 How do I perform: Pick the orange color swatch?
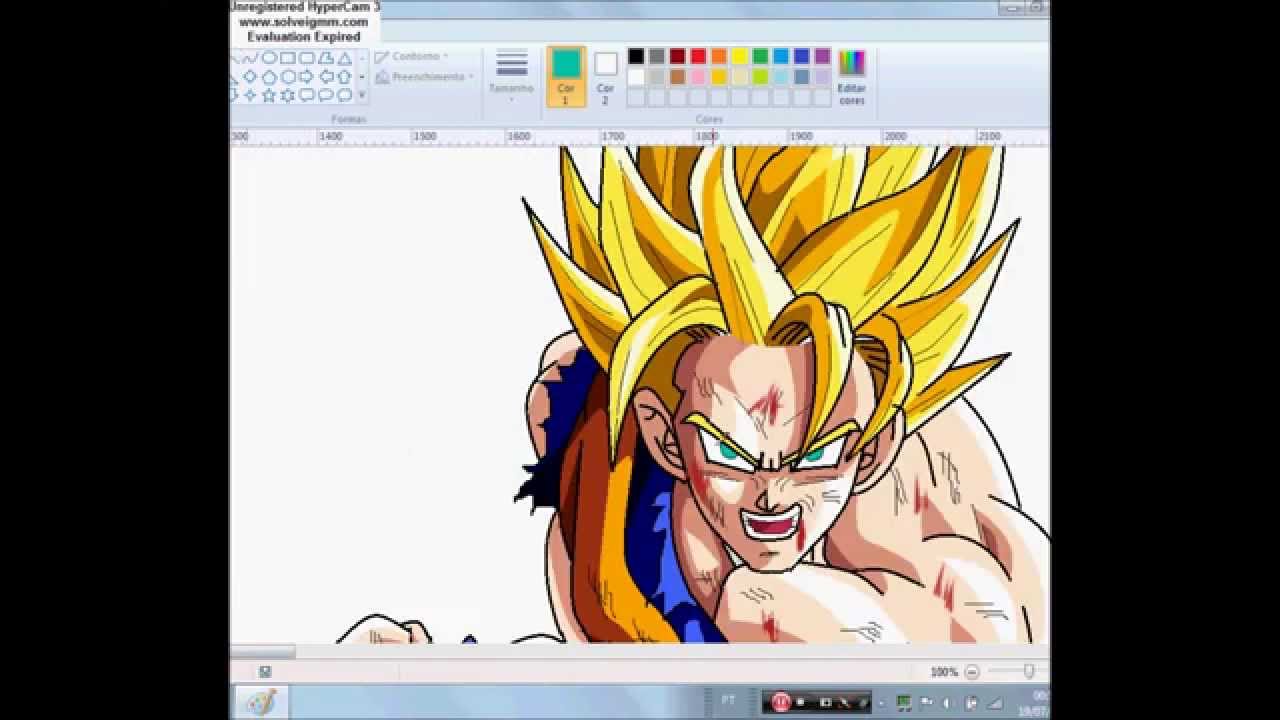pyautogui.click(x=719, y=56)
